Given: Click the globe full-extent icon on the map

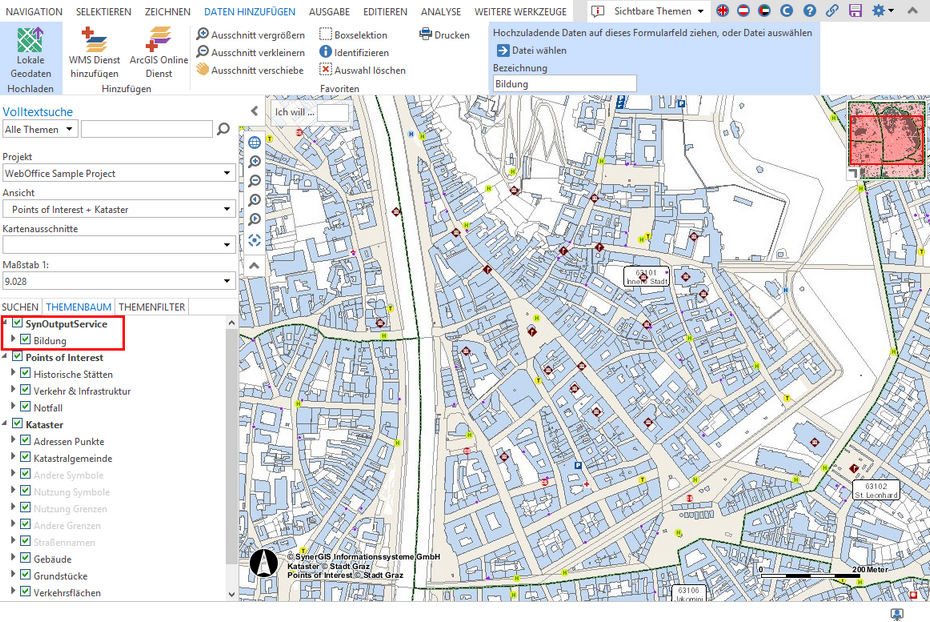Looking at the screenshot, I should click(x=254, y=142).
